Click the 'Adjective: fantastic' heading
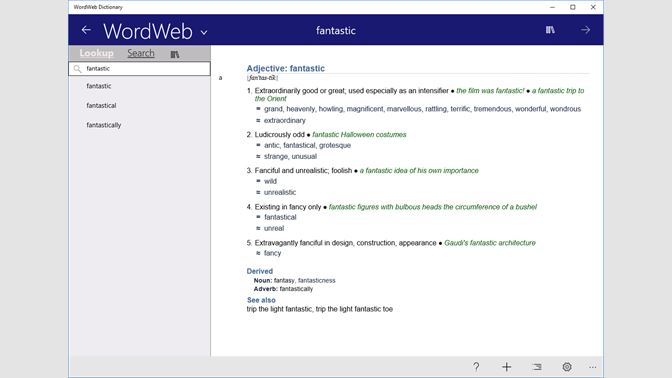Screen dimensions: 672x378 (x=285, y=68)
